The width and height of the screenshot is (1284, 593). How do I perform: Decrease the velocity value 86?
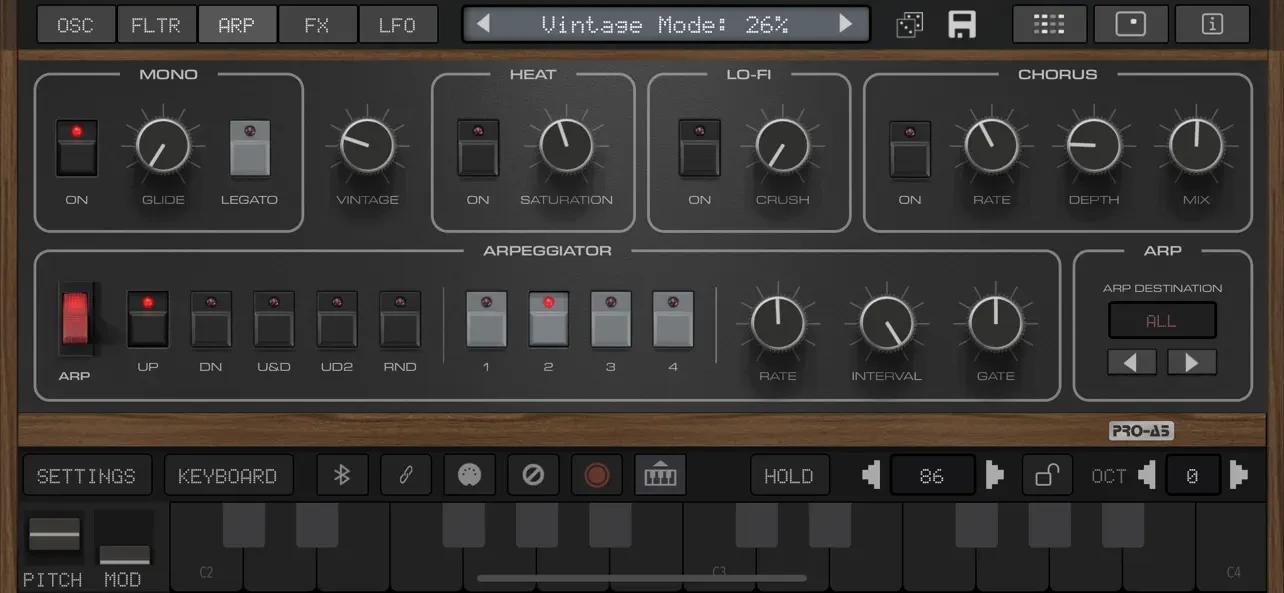point(872,475)
